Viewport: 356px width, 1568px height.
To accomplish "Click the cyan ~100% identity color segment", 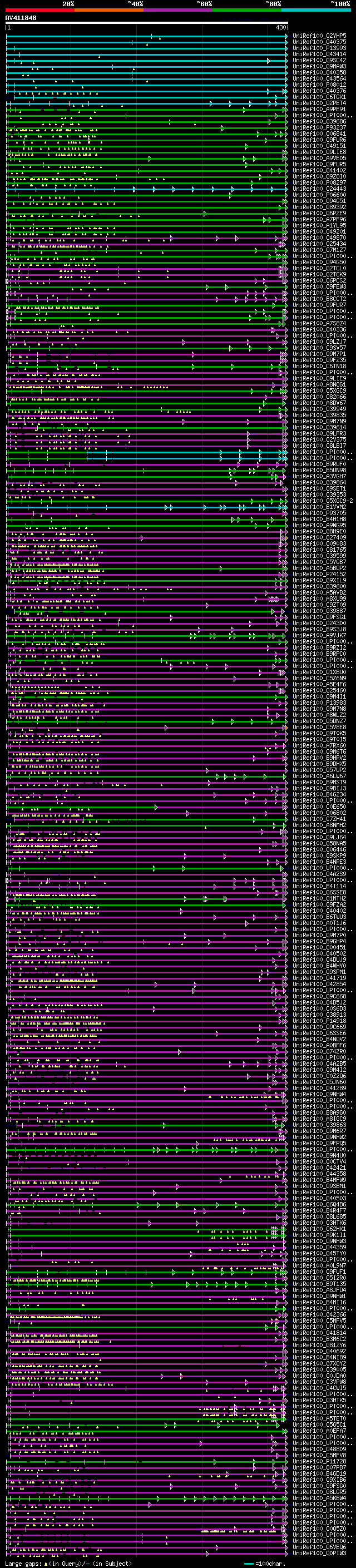I will point(316,10).
